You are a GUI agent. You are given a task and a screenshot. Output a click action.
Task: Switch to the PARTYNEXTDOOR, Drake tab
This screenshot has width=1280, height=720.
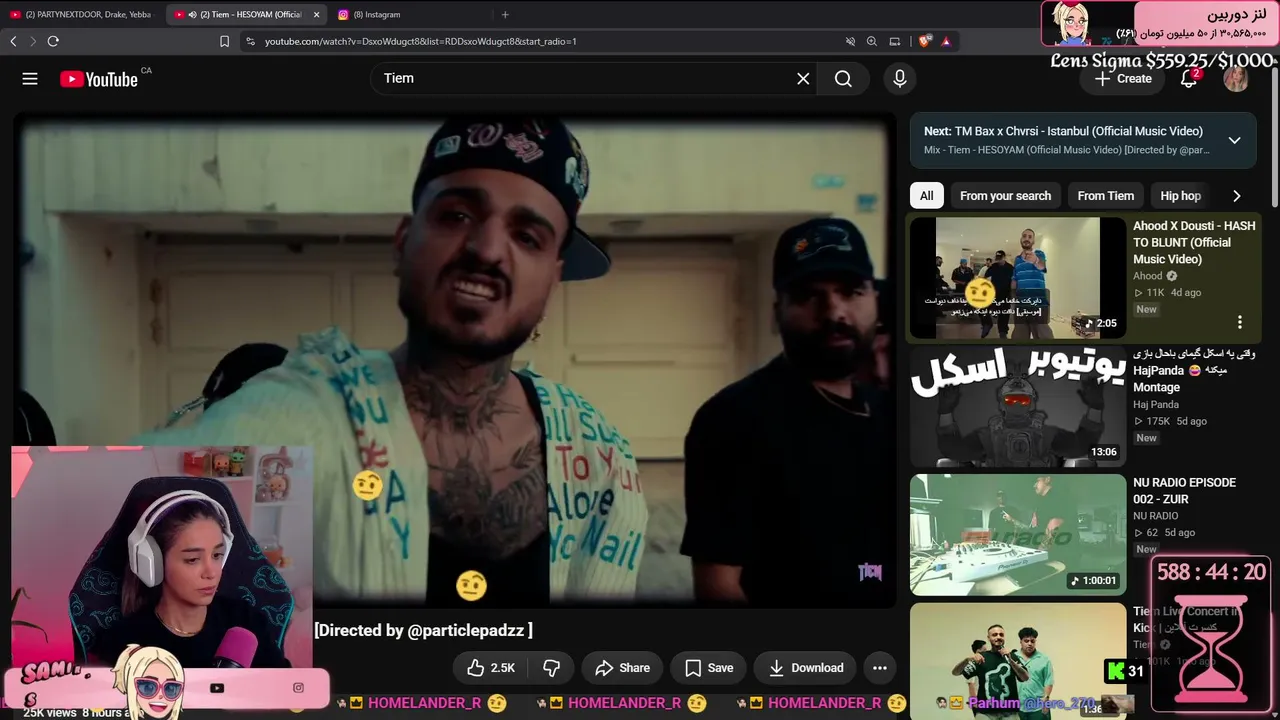(x=81, y=14)
